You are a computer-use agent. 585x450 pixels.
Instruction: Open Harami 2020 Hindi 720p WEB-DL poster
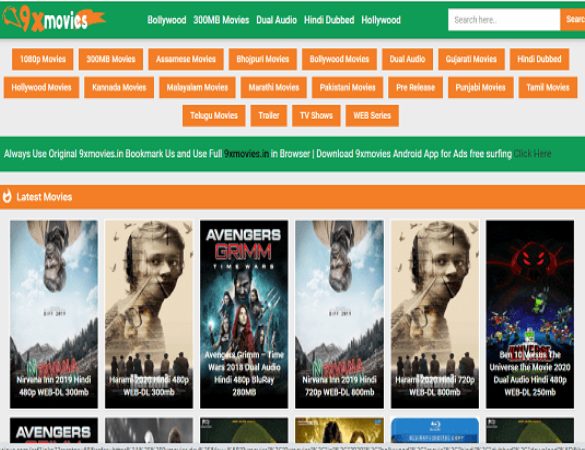[435, 314]
